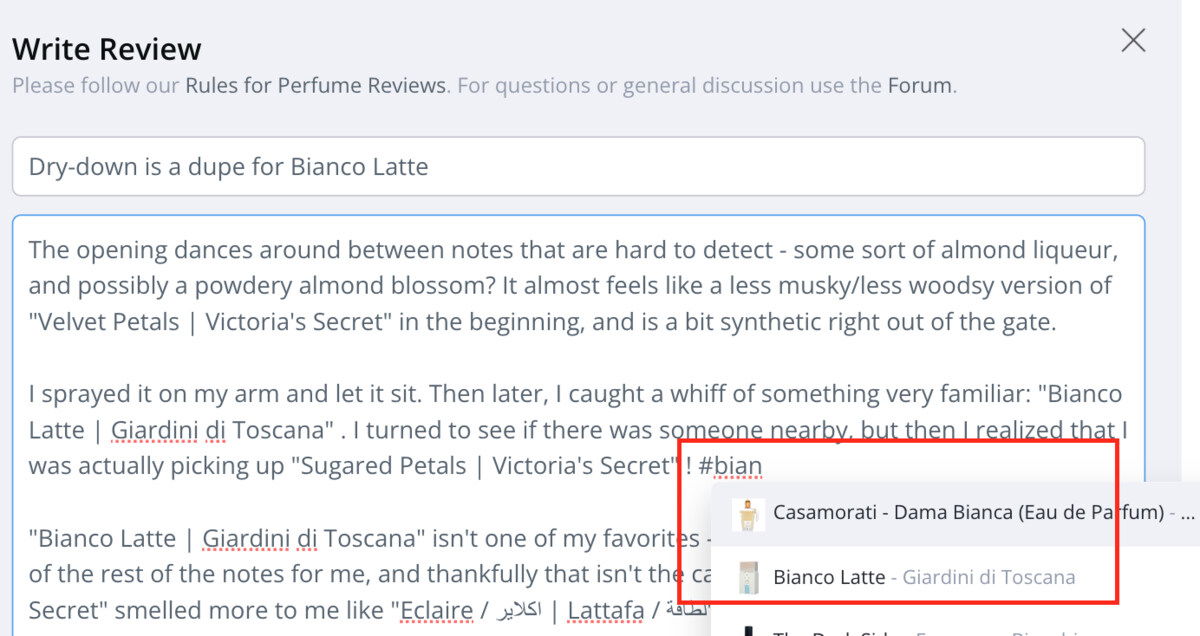Open the Forum link

coord(919,86)
